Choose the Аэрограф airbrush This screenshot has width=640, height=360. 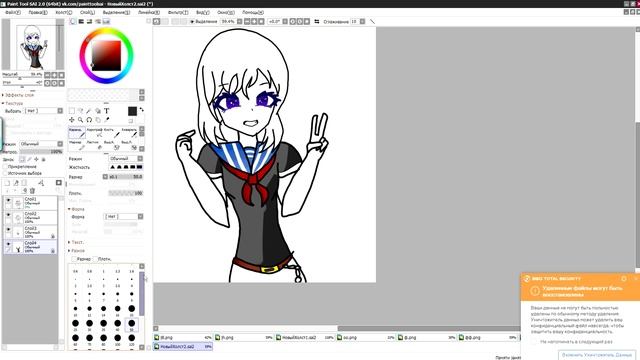click(94, 132)
